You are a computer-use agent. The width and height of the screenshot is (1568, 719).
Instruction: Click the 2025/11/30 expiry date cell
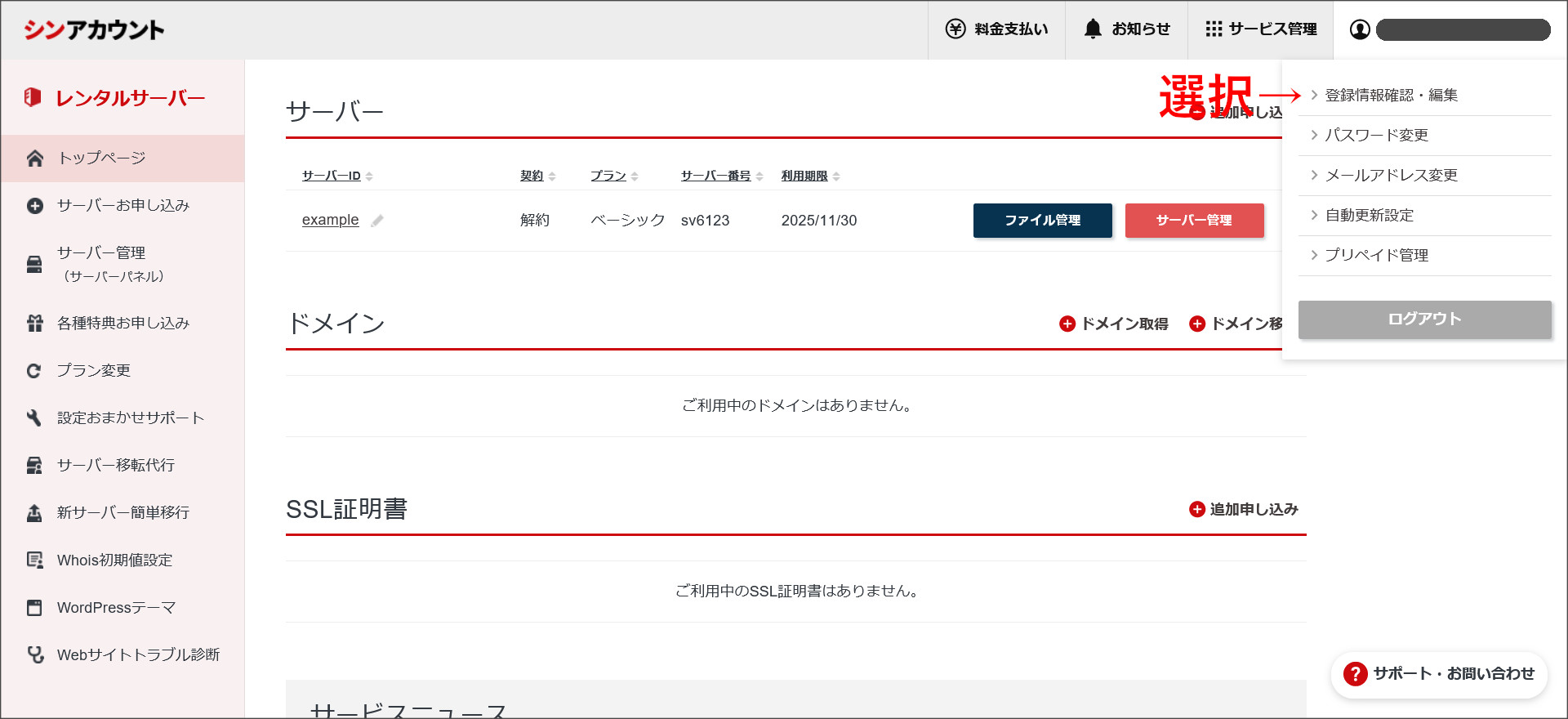[x=819, y=221]
